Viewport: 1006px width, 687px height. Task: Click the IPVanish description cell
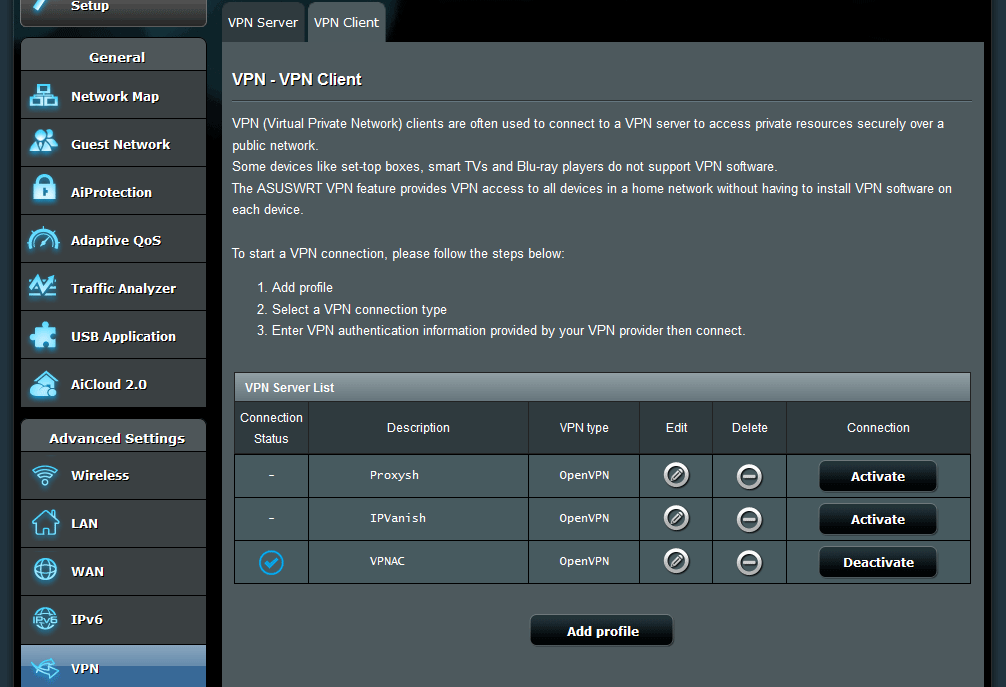click(x=418, y=519)
